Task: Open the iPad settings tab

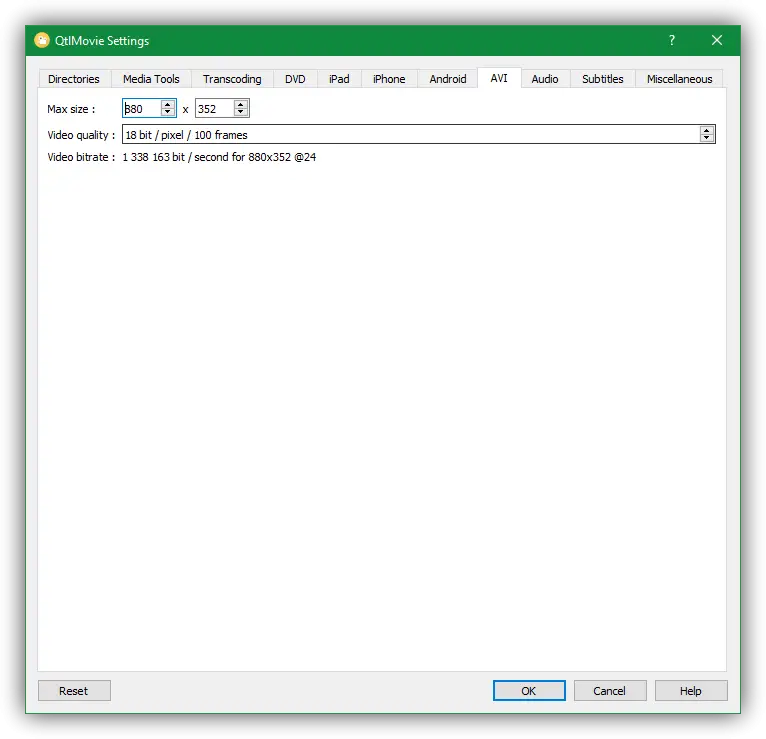Action: coord(339,79)
